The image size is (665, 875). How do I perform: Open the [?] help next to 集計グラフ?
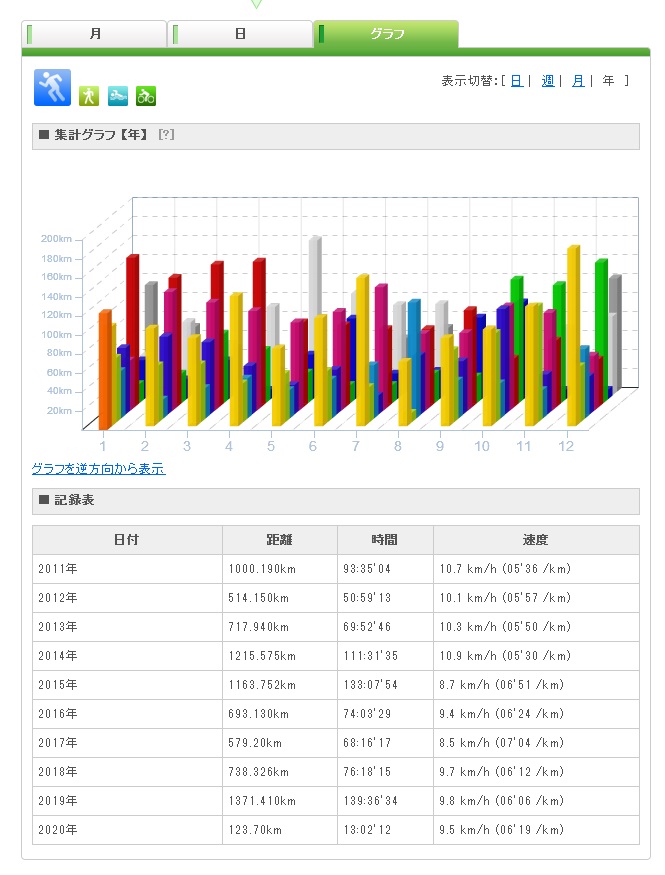tap(166, 134)
